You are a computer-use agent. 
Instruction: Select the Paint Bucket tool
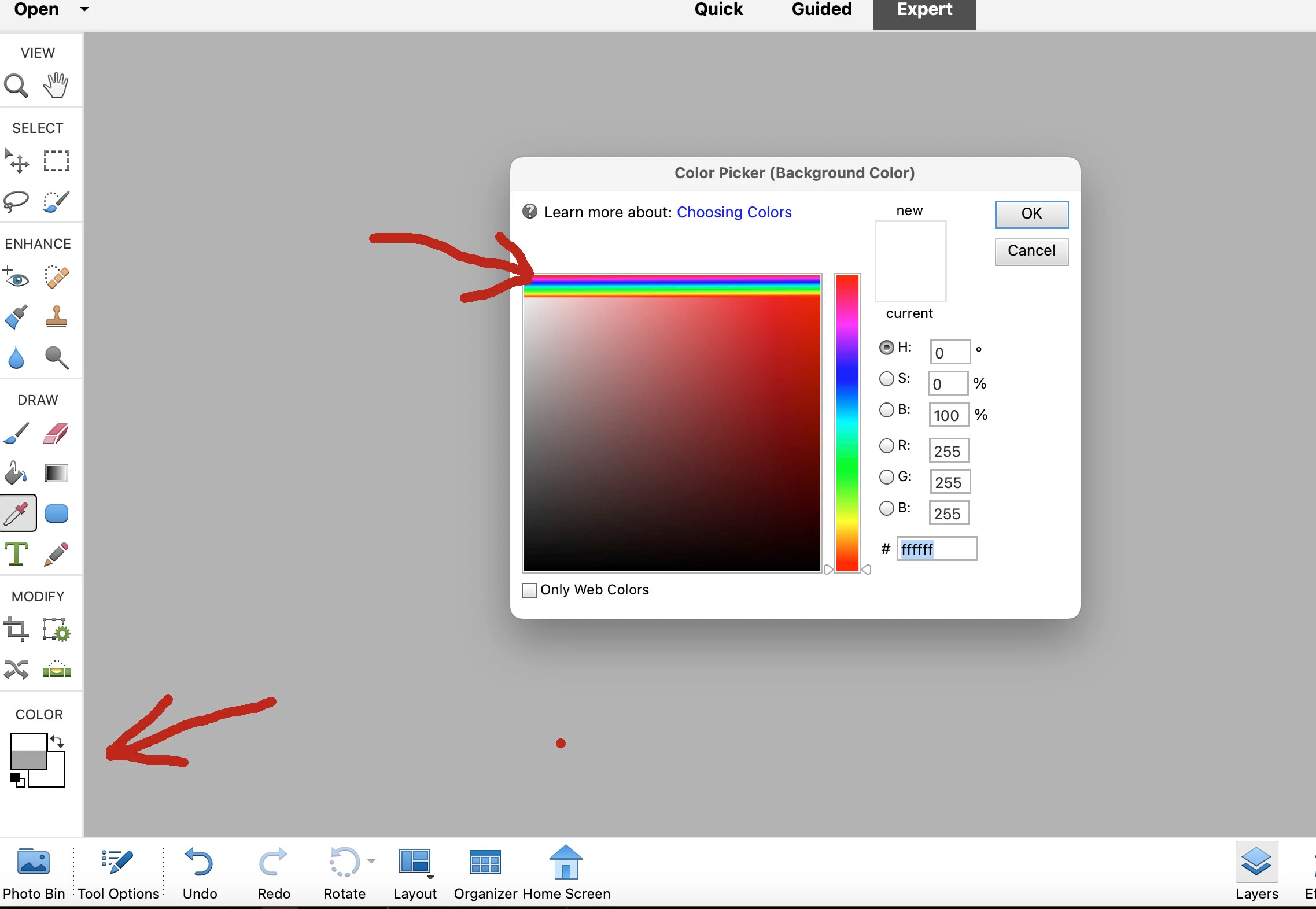coord(16,473)
